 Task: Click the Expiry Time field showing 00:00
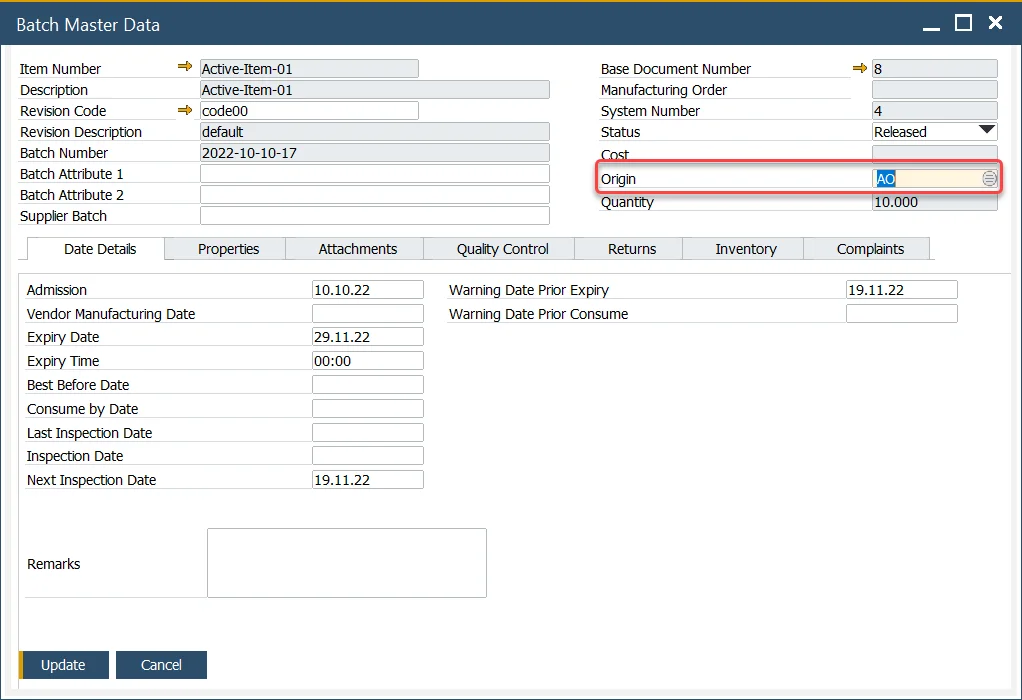[367, 360]
